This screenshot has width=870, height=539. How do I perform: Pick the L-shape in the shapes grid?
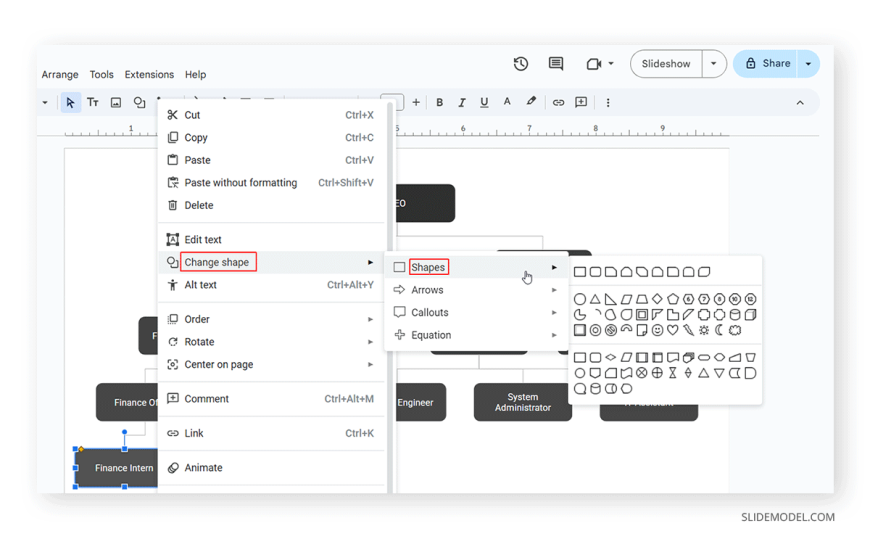[672, 315]
